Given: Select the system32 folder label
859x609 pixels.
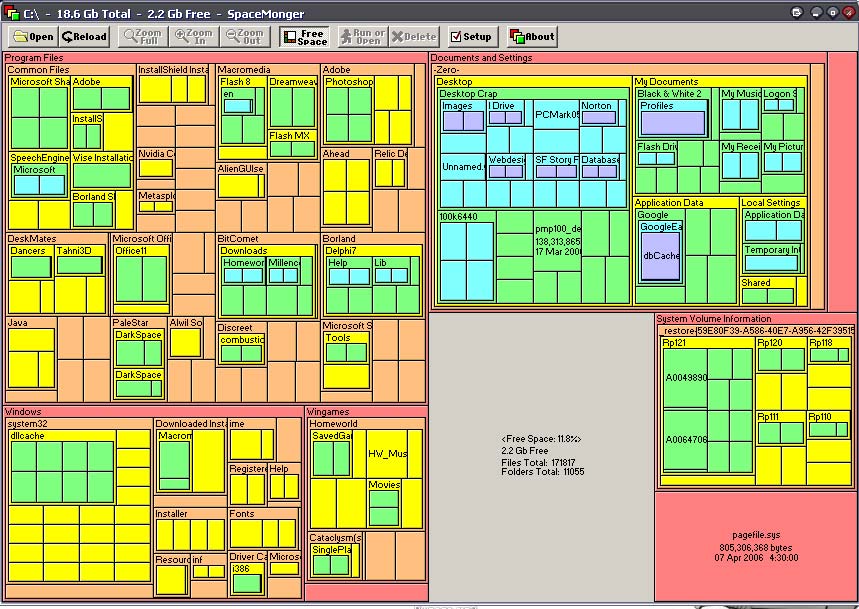Looking at the screenshot, I should tap(27, 424).
